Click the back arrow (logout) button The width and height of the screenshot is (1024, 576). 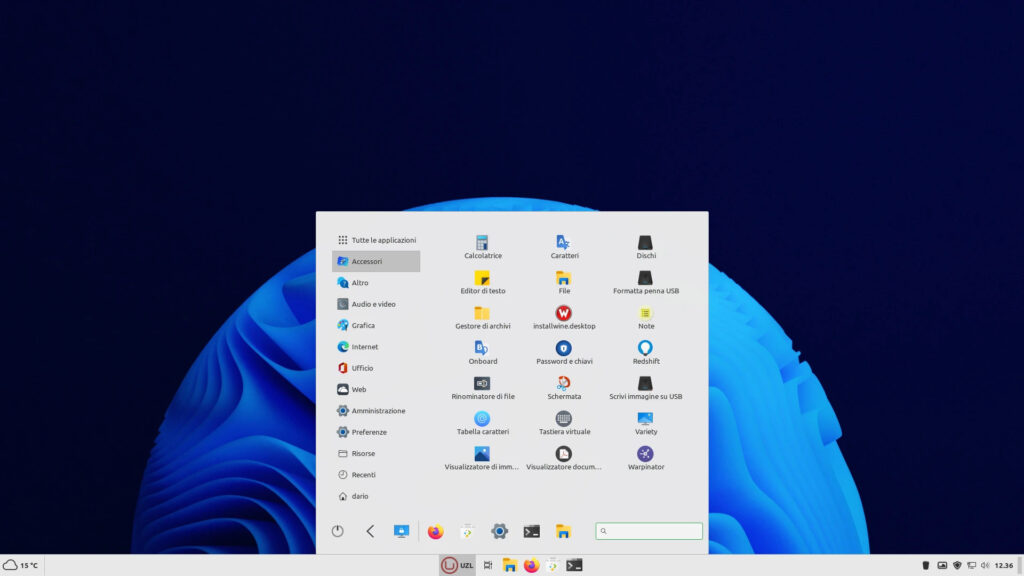[x=370, y=531]
